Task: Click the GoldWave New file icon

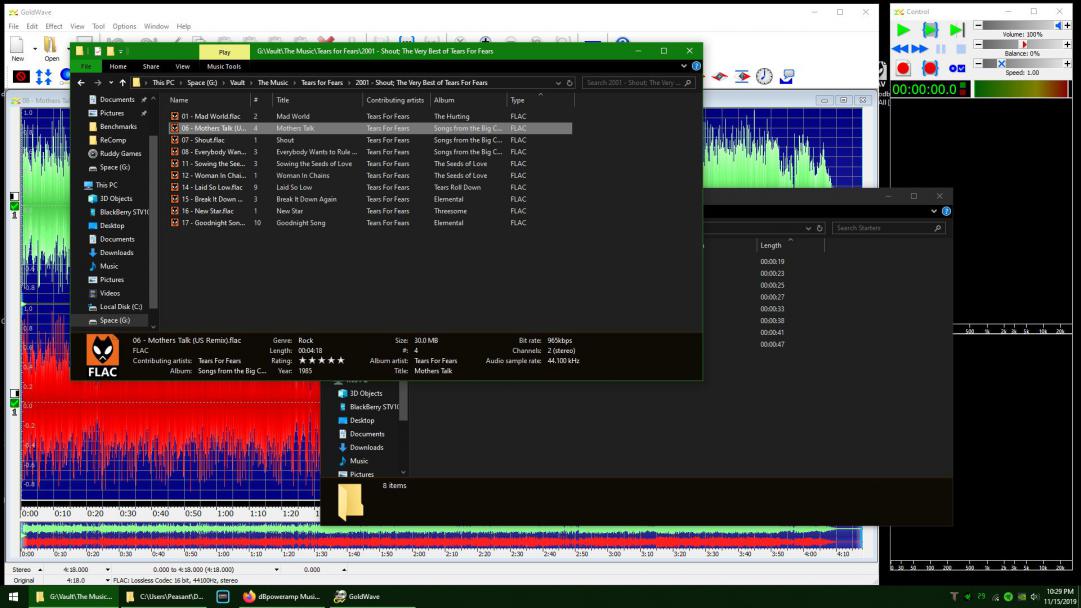Action: tap(18, 45)
